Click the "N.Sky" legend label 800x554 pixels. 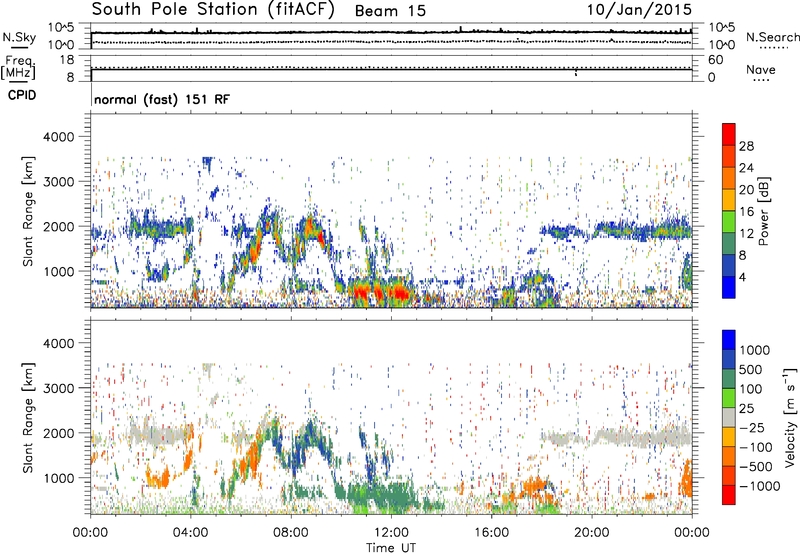[19, 37]
